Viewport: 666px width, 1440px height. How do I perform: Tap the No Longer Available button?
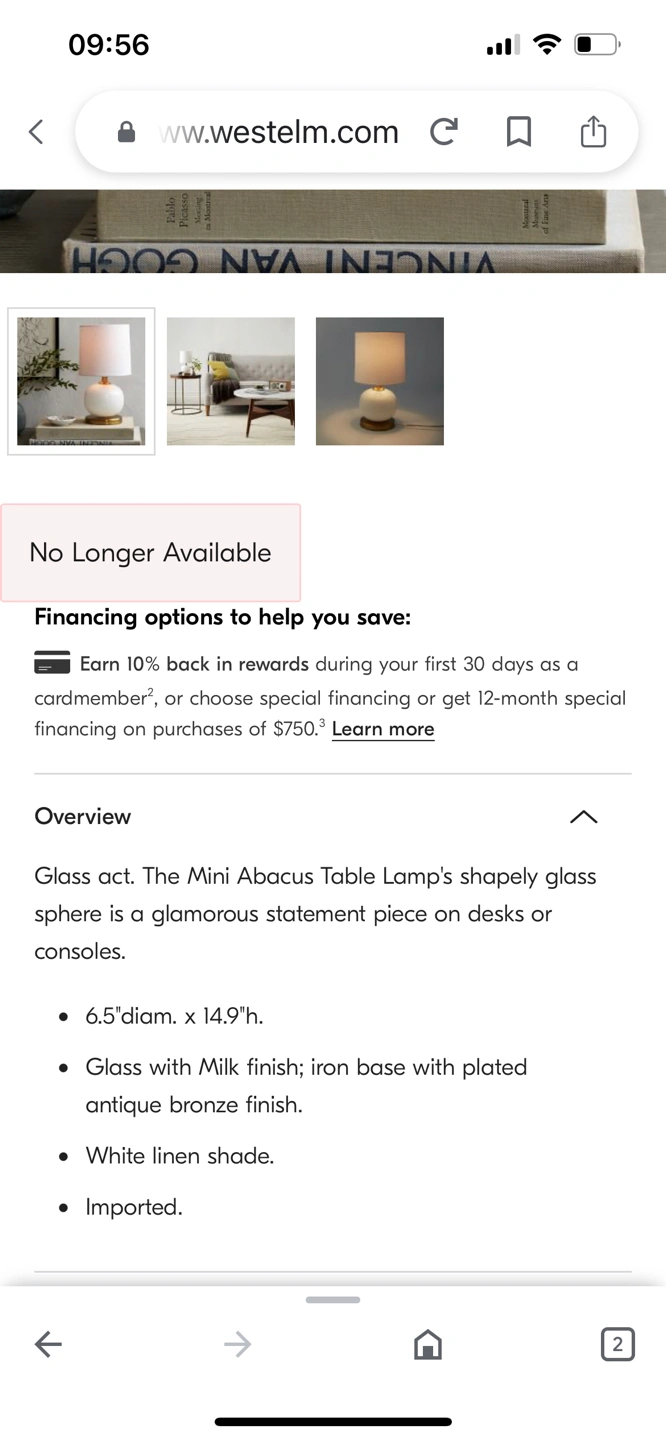click(x=150, y=553)
